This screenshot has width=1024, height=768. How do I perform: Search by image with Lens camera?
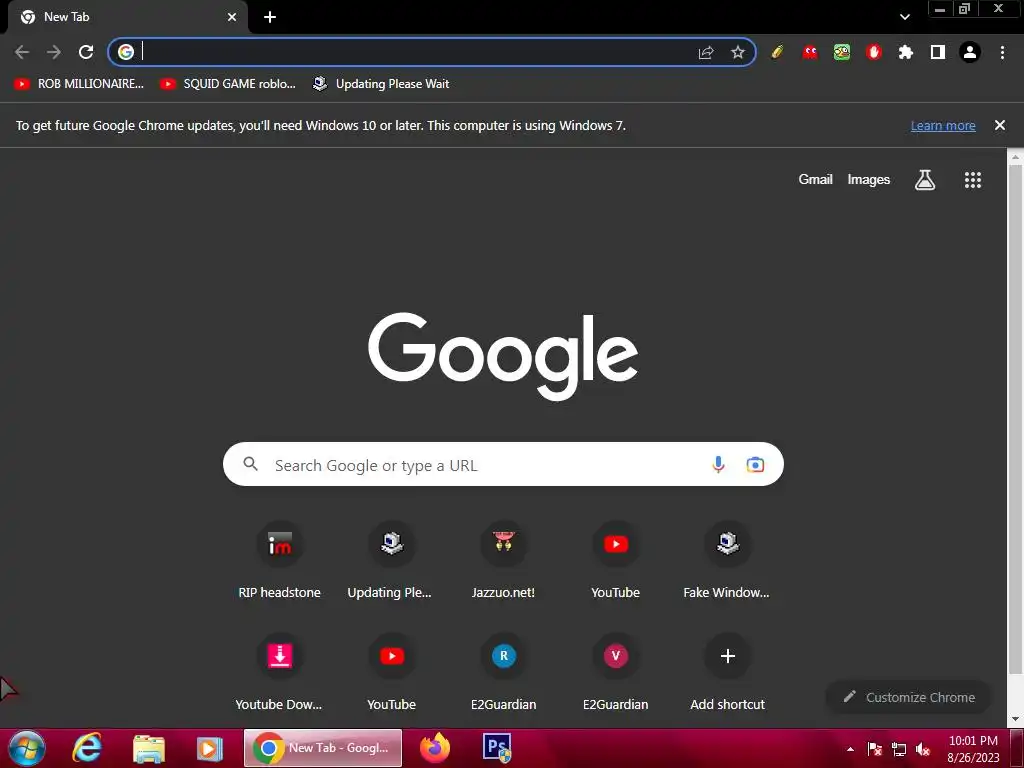[755, 464]
